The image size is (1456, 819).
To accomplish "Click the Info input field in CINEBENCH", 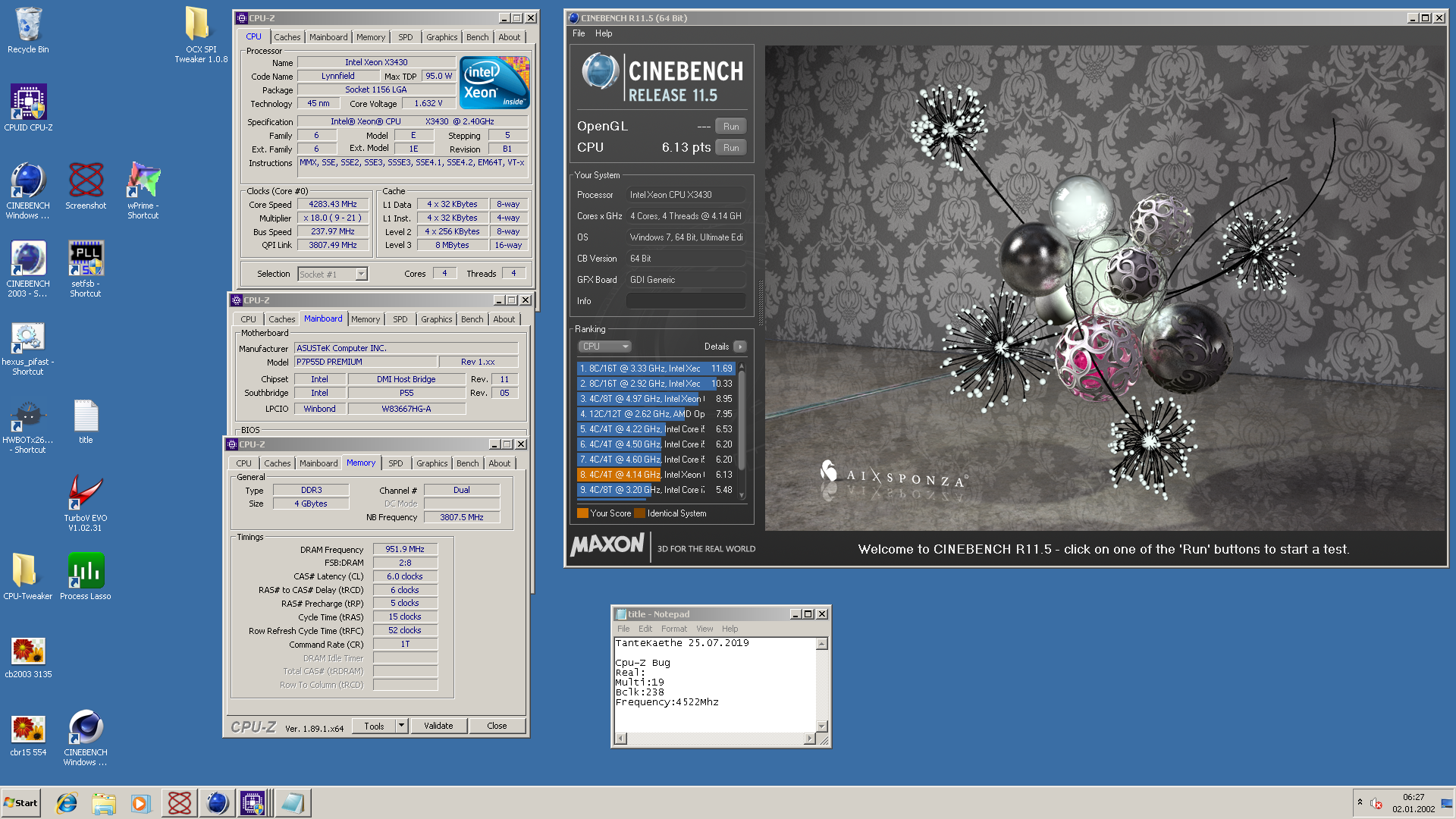I will point(686,301).
